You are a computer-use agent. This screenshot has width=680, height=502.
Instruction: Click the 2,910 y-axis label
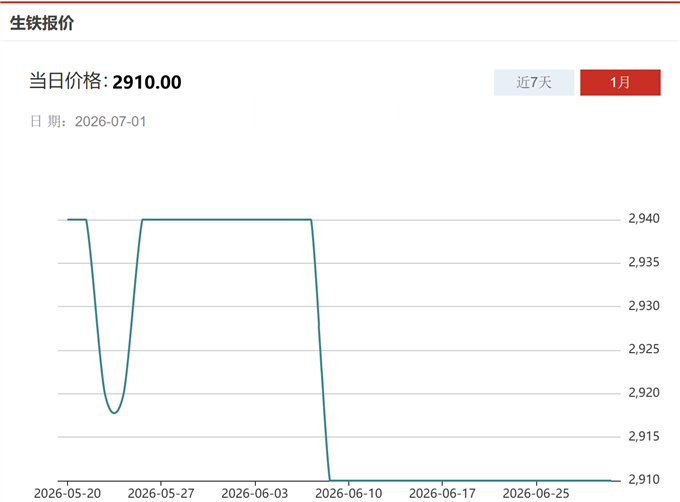click(644, 479)
